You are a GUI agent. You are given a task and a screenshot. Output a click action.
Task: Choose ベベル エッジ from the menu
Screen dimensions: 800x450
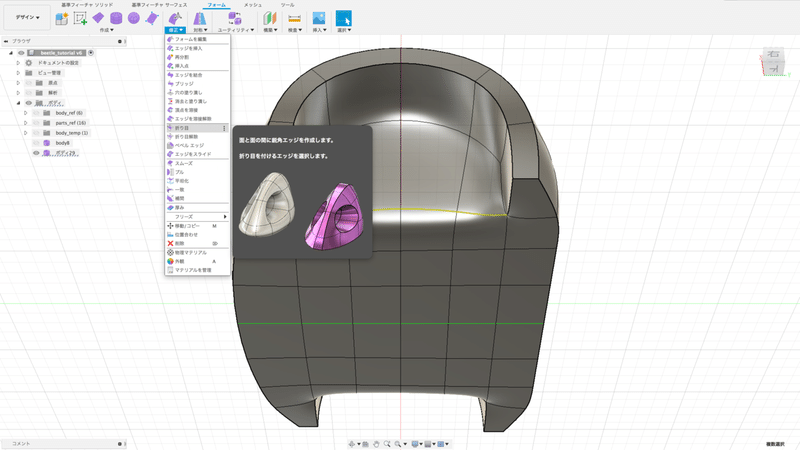point(189,145)
